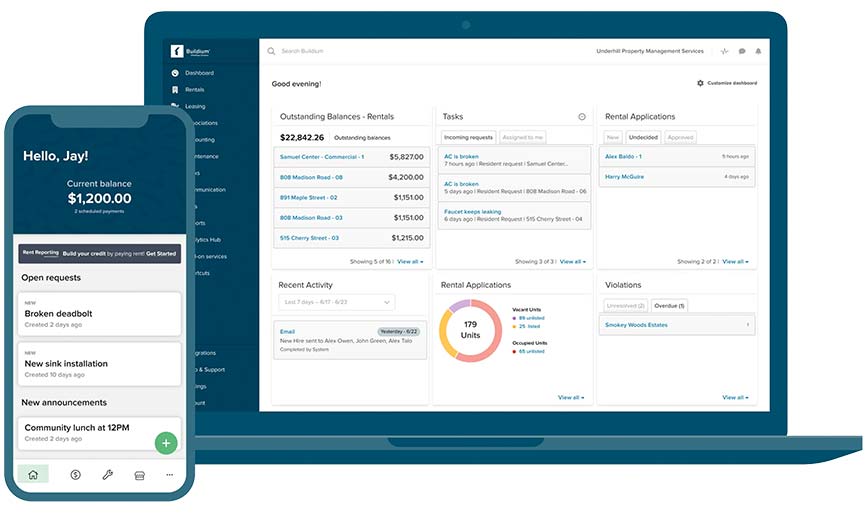This screenshot has width=867, height=513.
Task: Open the chat messages icon in the top bar
Action: [742, 51]
